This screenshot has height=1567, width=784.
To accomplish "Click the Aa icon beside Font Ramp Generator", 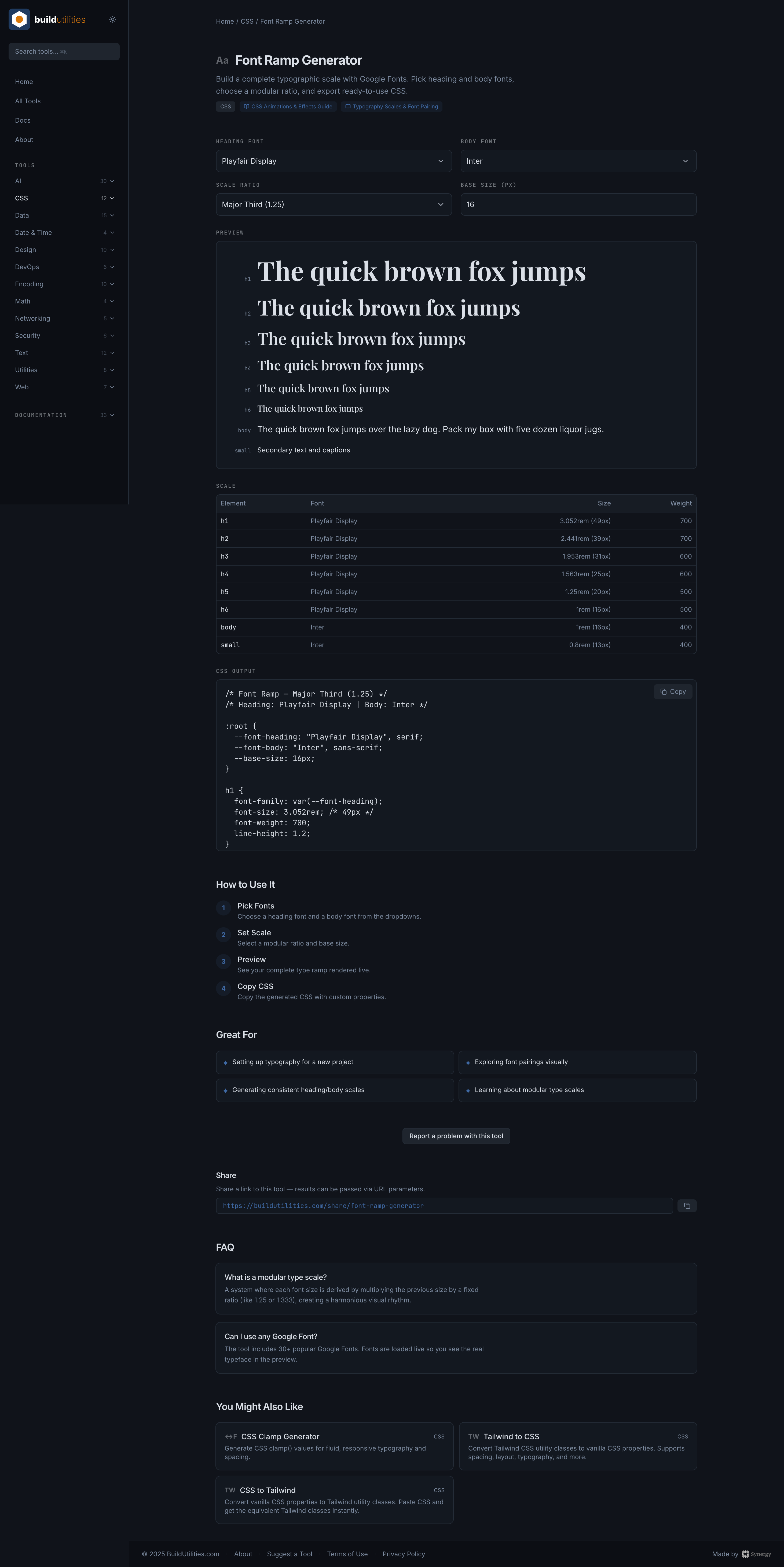I will [x=222, y=60].
